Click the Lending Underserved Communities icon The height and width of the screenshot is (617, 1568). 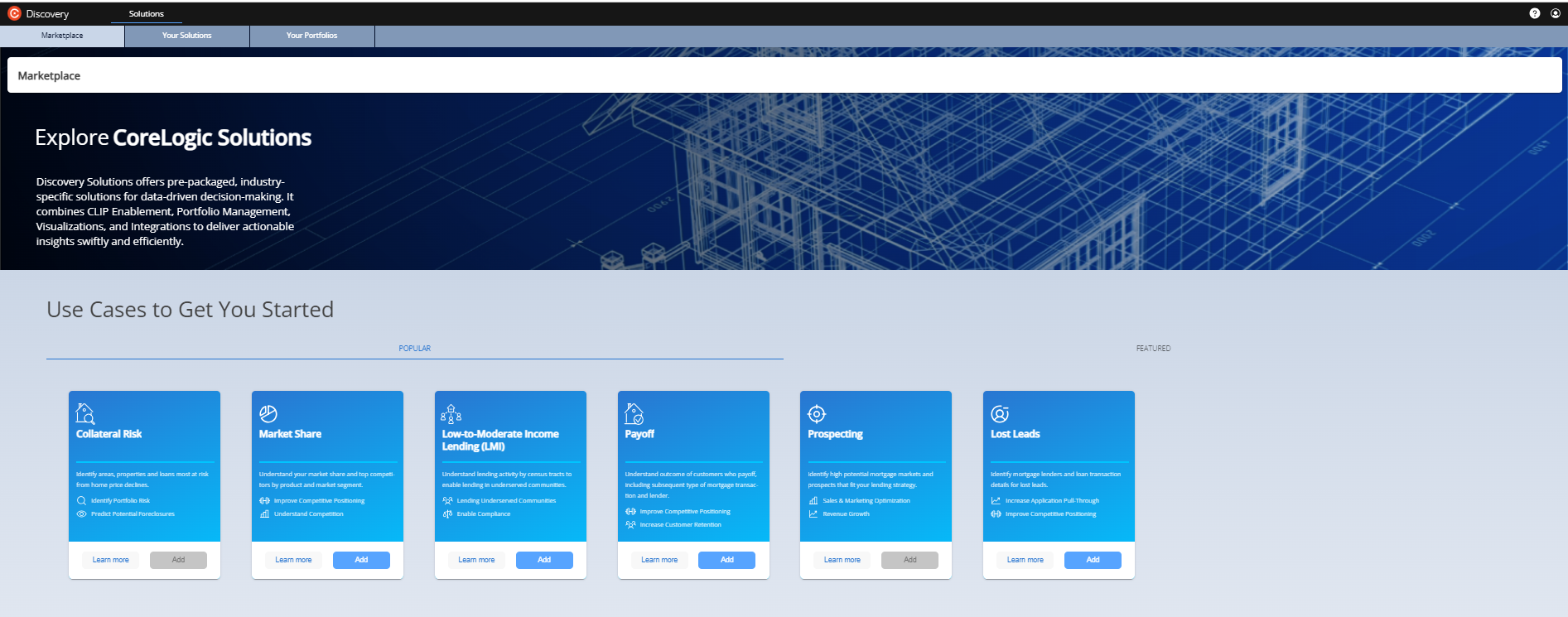click(x=447, y=500)
